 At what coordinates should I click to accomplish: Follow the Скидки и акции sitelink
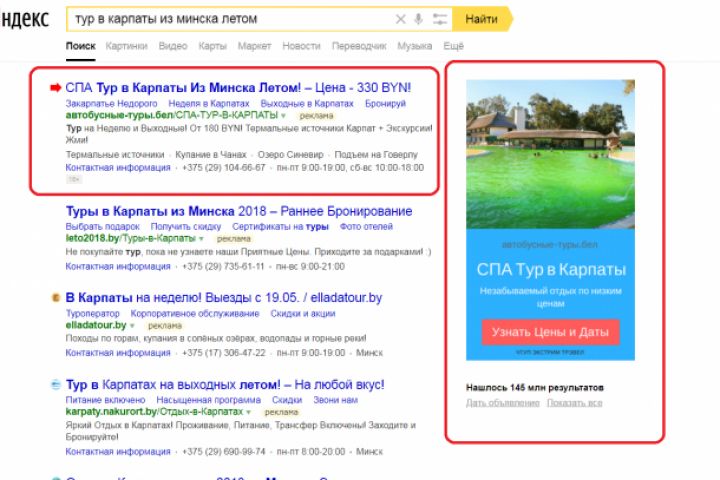coord(303,313)
